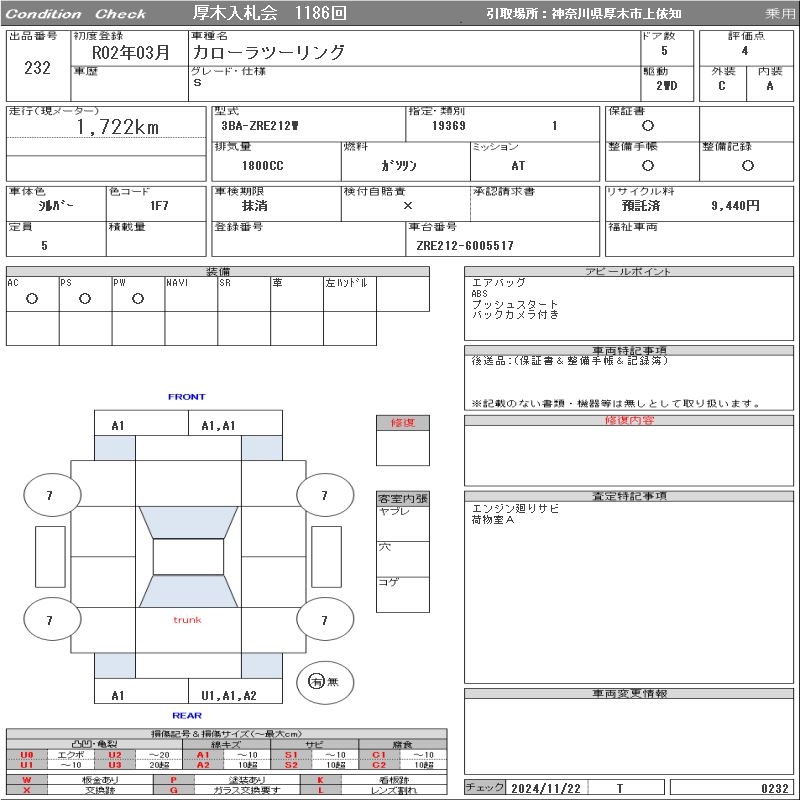
Task: Click the PW equipped circle mark
Action: (x=138, y=298)
